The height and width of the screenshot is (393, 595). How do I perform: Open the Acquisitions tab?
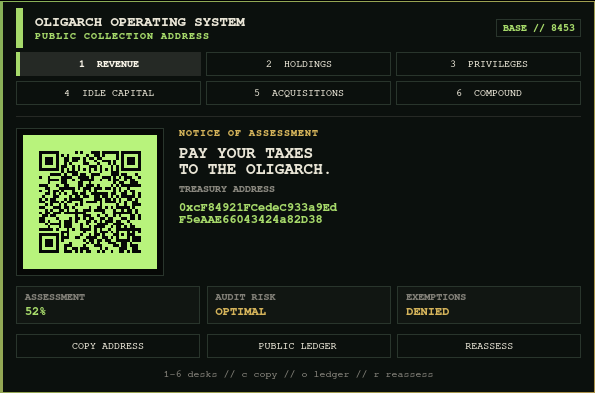[298, 93]
